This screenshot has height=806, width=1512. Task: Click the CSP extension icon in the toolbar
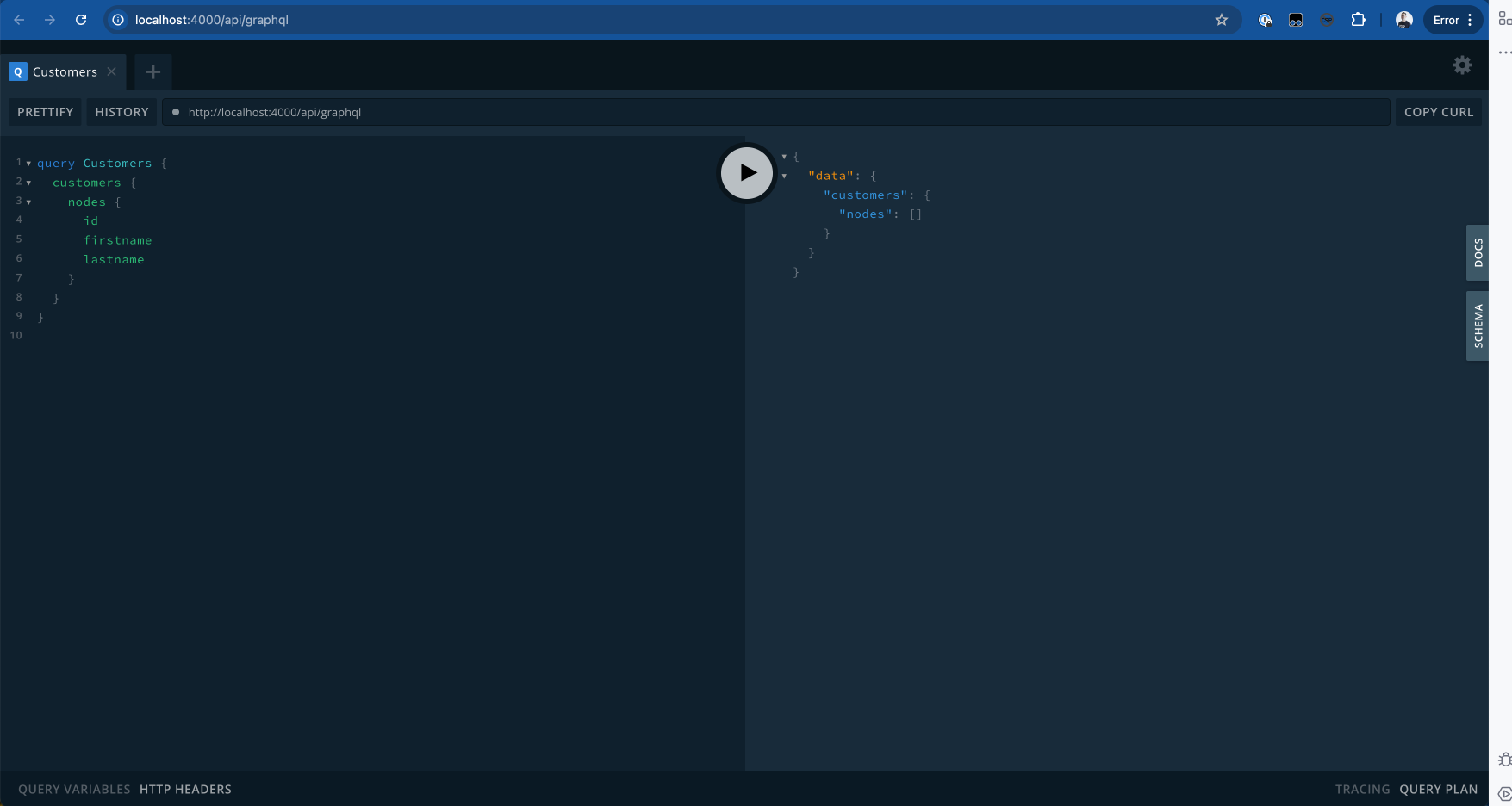1327,19
